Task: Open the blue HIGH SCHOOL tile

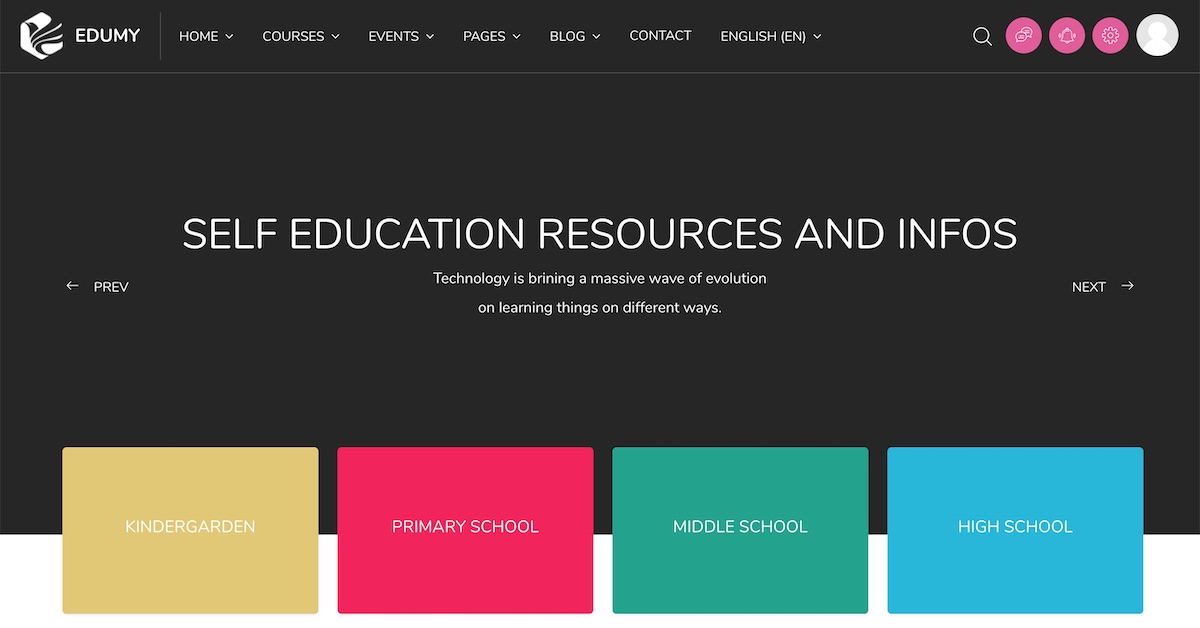Action: click(x=1015, y=529)
